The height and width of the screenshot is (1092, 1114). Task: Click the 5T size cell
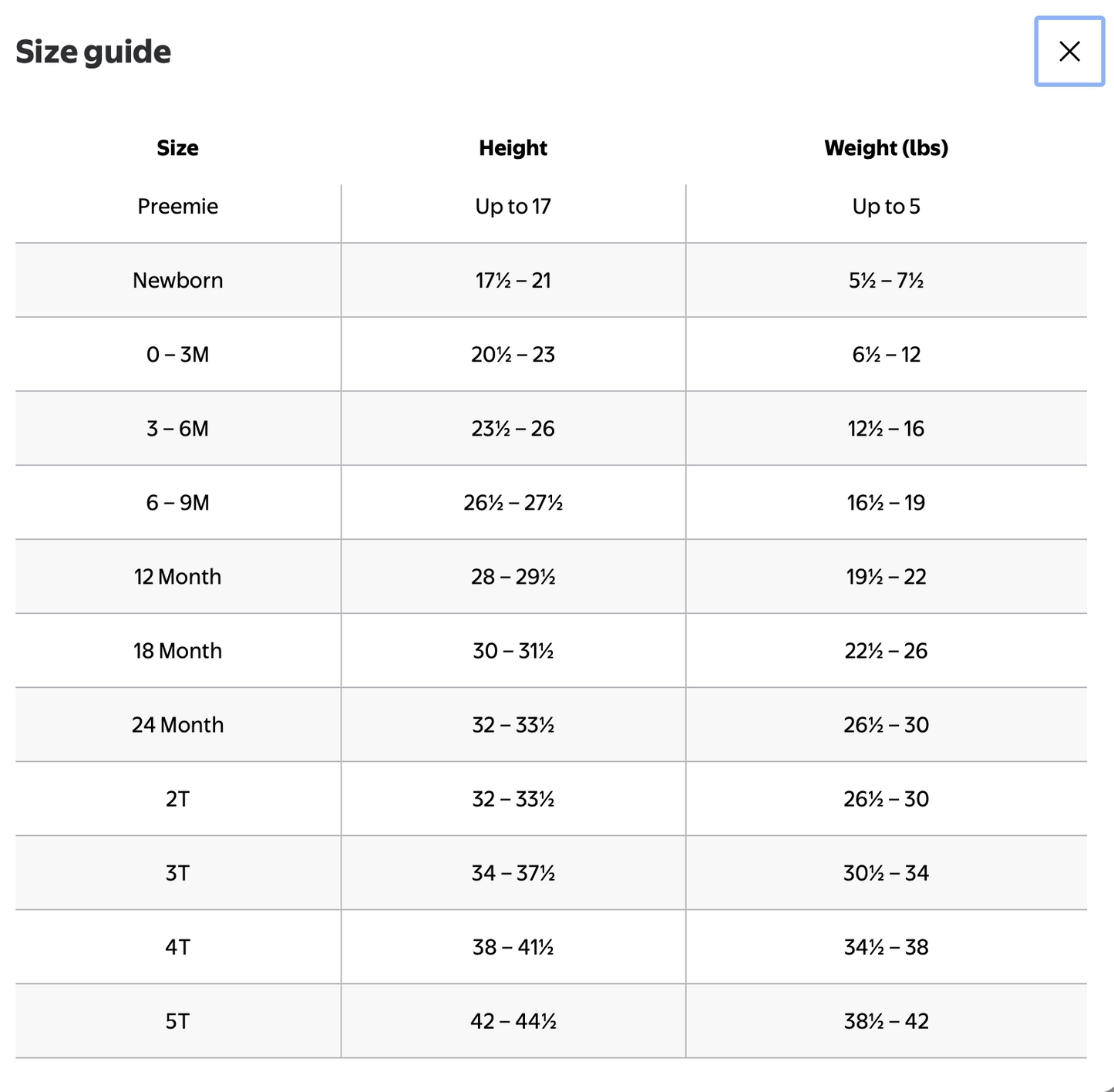pyautogui.click(x=178, y=1020)
